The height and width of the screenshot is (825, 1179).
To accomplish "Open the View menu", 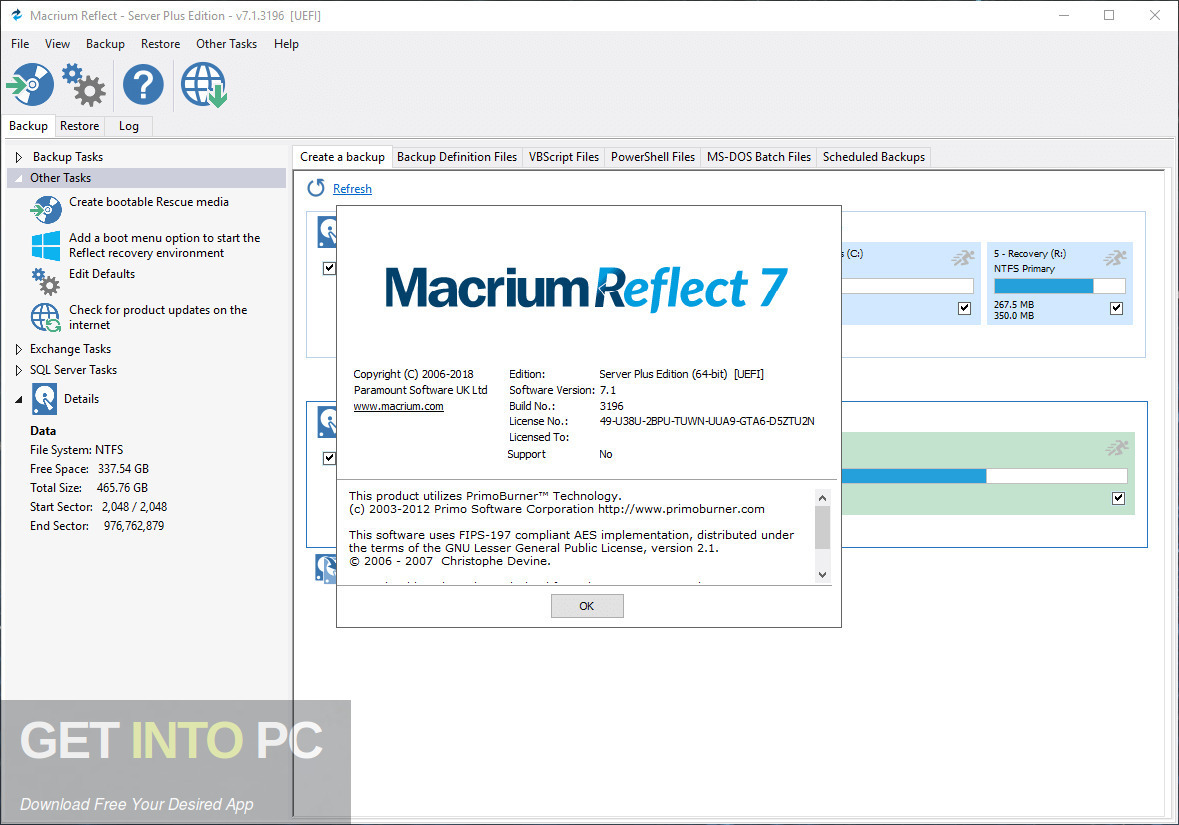I will click(57, 44).
